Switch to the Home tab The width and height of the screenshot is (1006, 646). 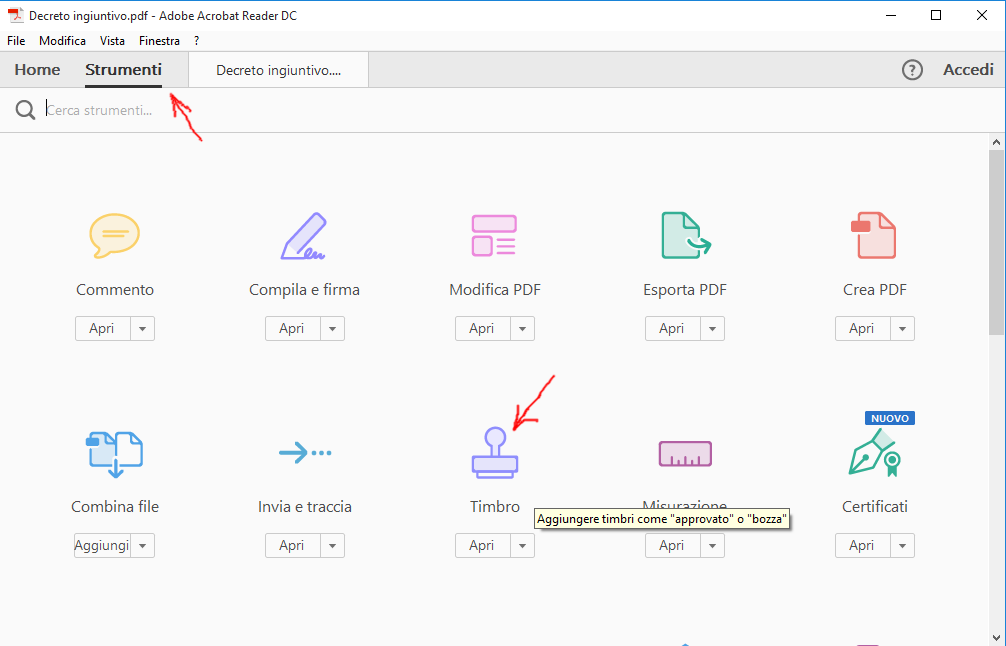coord(37,70)
